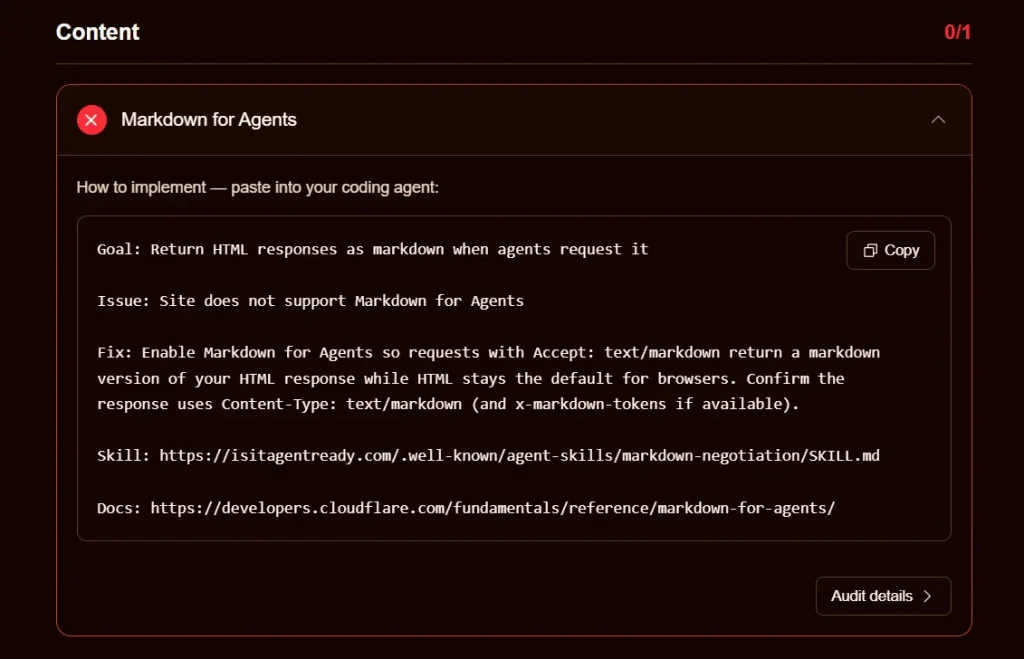The image size is (1024, 659).
Task: Click the 'Skill:' label
Action: tap(123, 456)
